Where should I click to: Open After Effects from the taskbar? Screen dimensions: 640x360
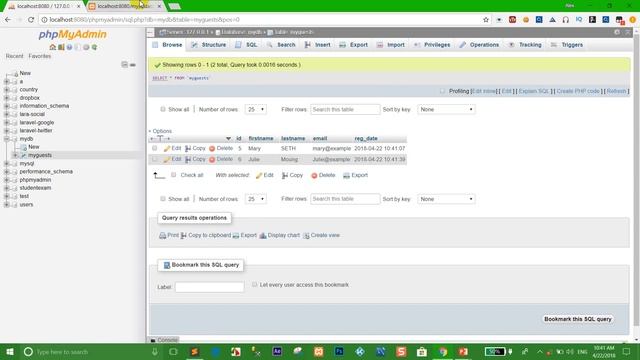(x=277, y=351)
